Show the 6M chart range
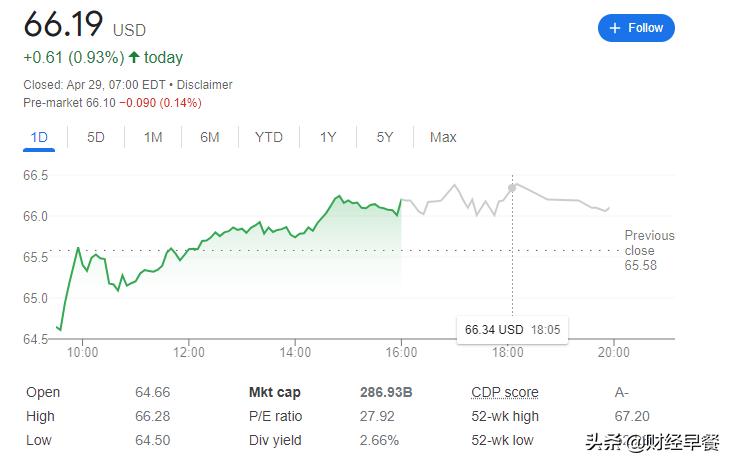This screenshot has width=733, height=465. 209,137
